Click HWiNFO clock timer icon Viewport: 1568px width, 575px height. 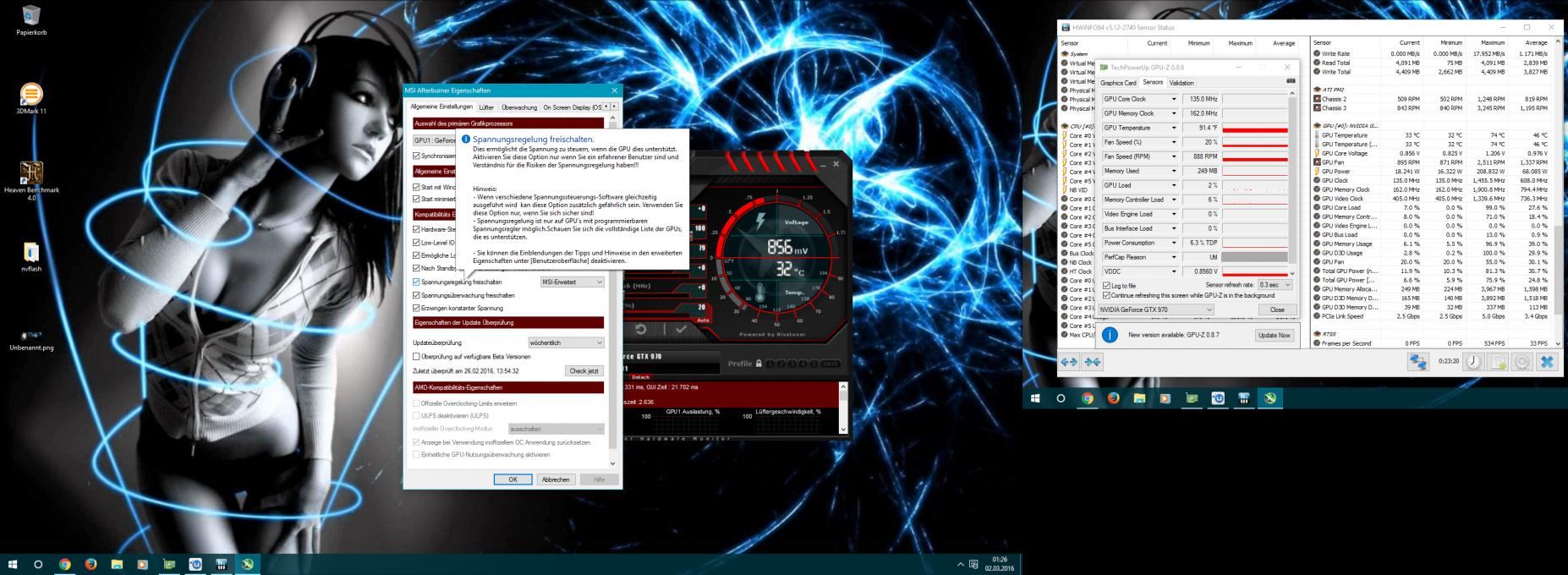click(1472, 362)
